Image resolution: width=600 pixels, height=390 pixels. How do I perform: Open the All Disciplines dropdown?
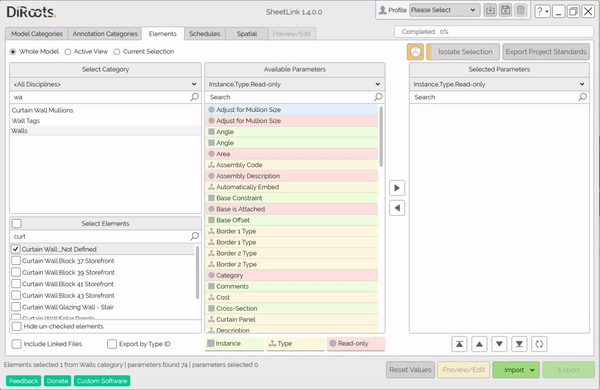[x=105, y=84]
